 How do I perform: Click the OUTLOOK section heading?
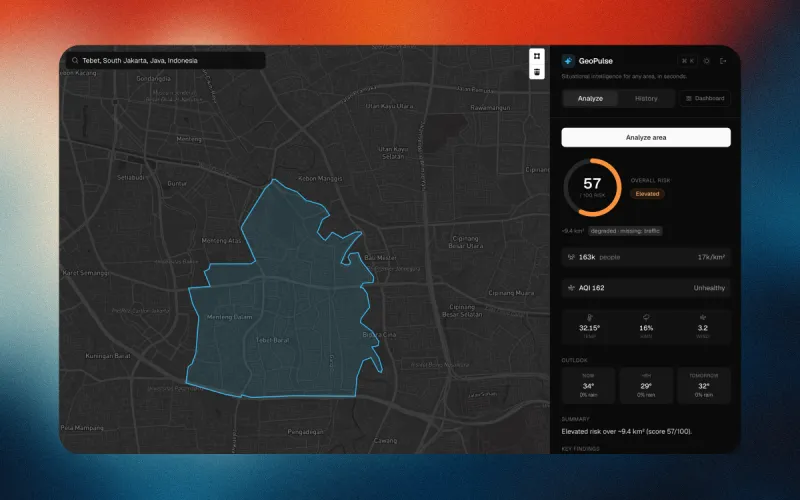point(574,360)
